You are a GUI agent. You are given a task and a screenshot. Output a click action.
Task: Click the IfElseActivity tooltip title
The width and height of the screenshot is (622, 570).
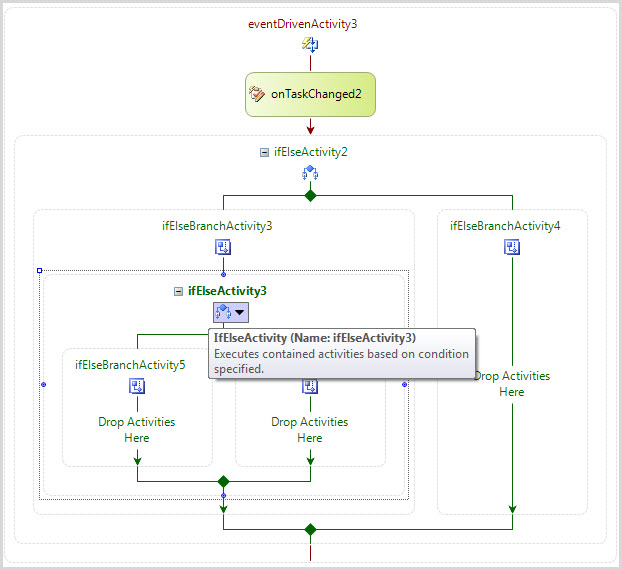coord(315,338)
